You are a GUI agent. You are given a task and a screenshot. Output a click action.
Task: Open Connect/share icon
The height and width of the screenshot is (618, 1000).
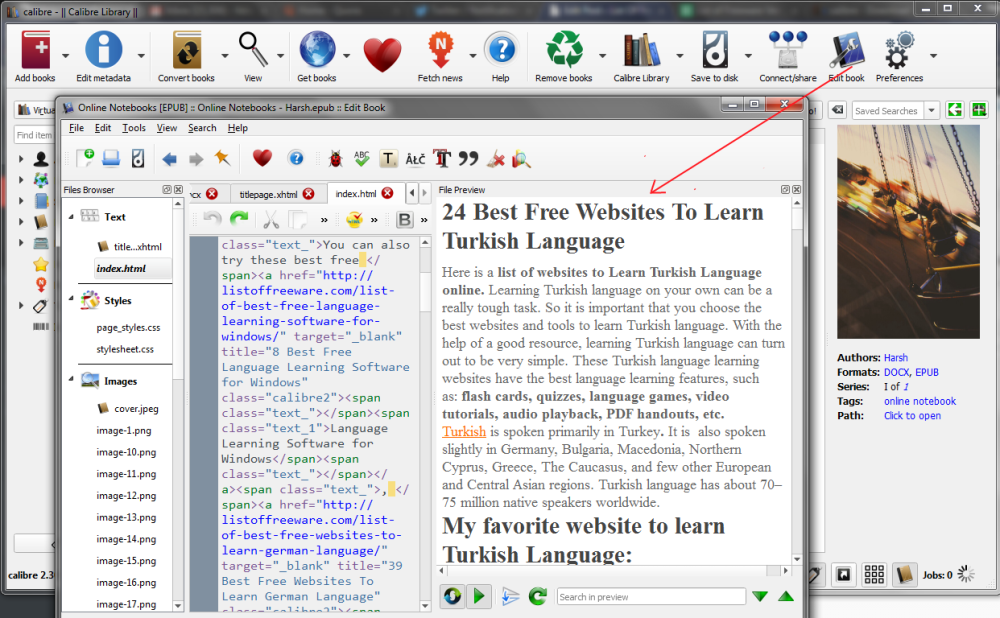pos(788,51)
